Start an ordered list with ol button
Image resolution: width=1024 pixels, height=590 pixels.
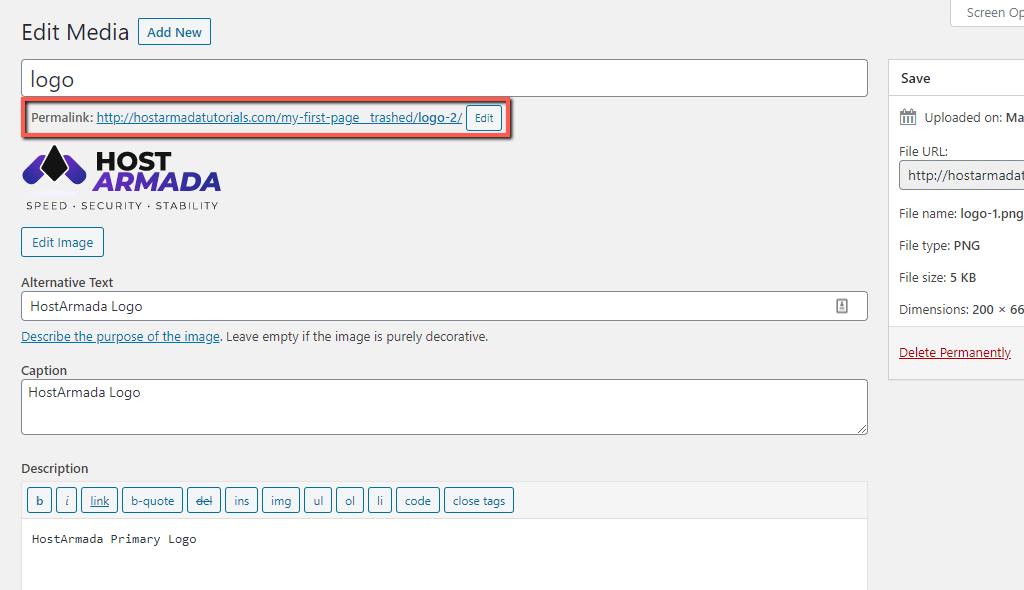pyautogui.click(x=350, y=501)
